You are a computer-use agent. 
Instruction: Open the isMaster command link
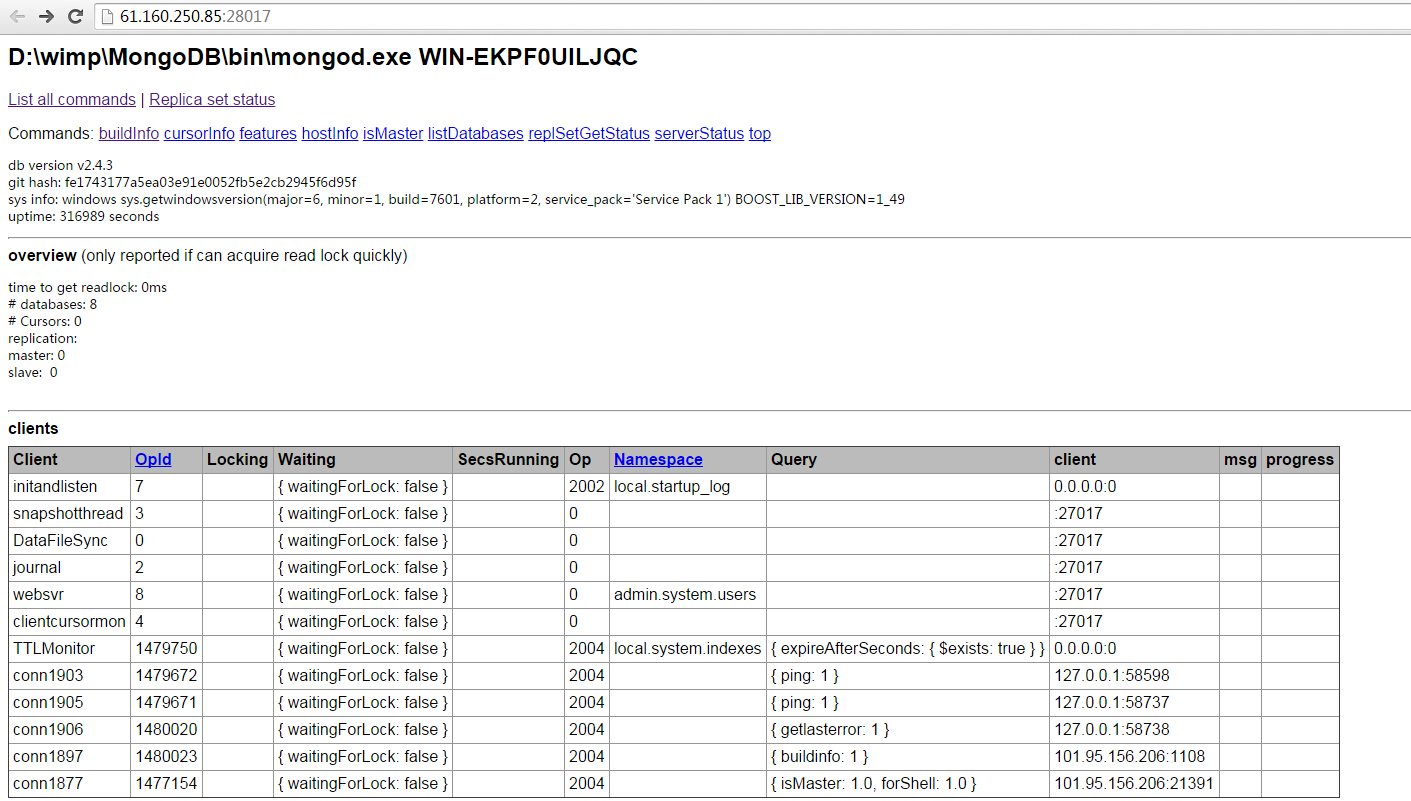click(393, 133)
